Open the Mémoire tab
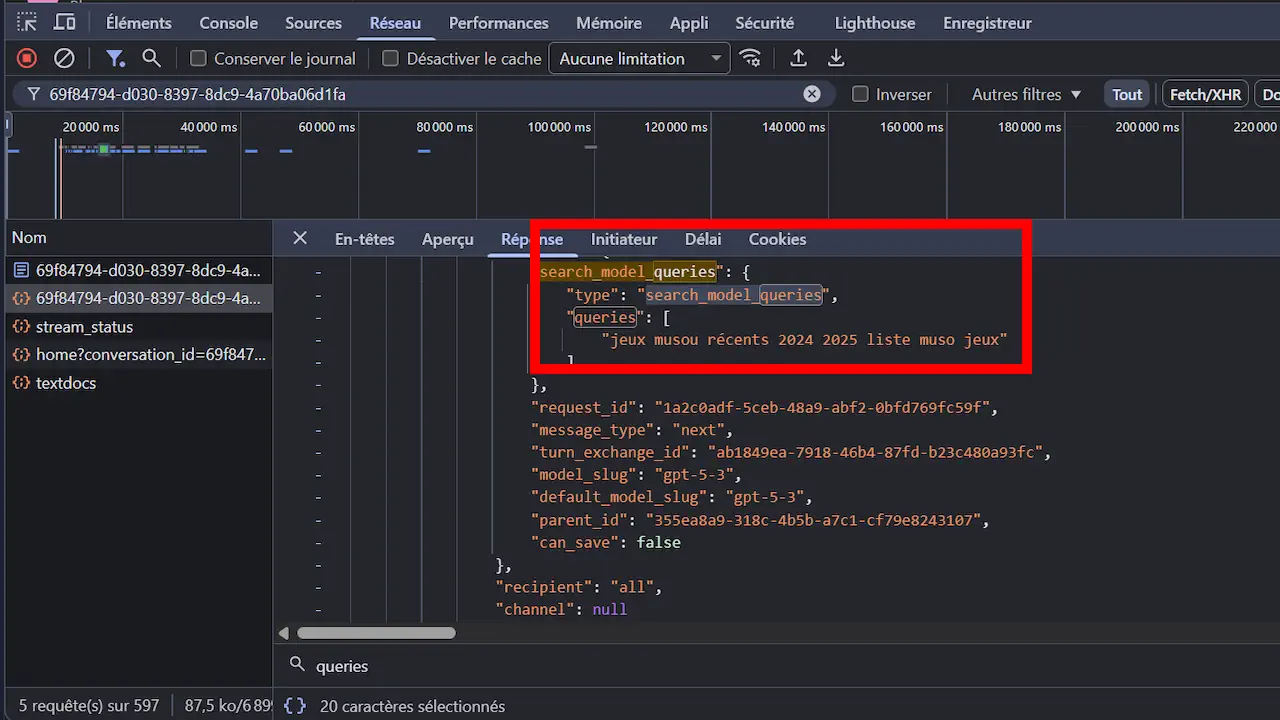 [609, 23]
